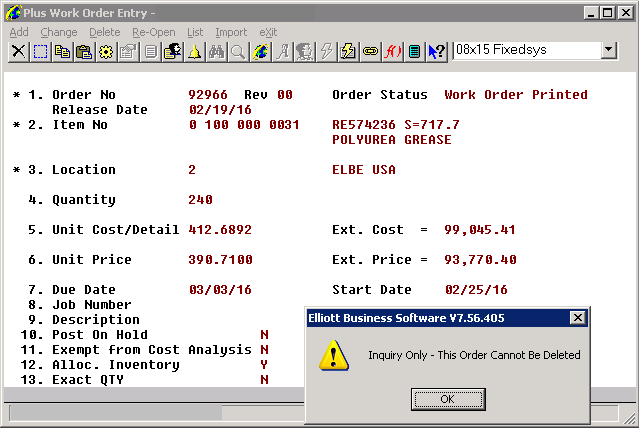Open the Import menu
This screenshot has width=639, height=428.
(231, 32)
